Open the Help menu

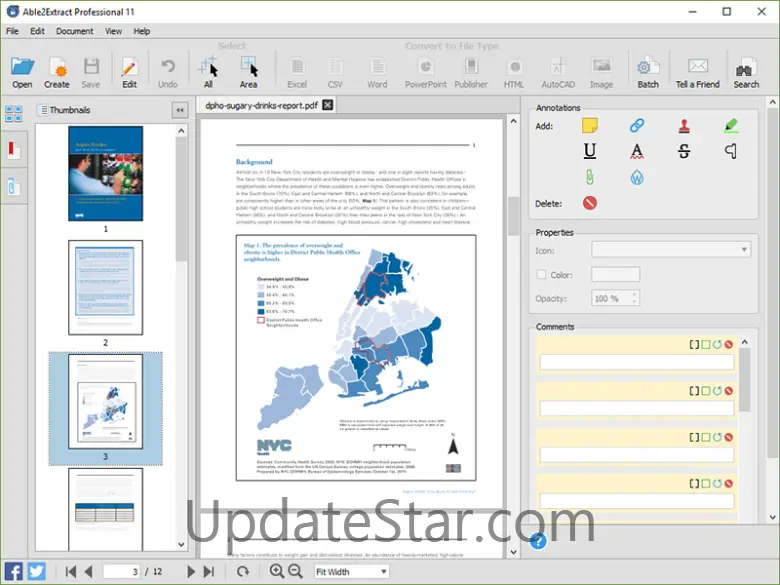(x=142, y=31)
